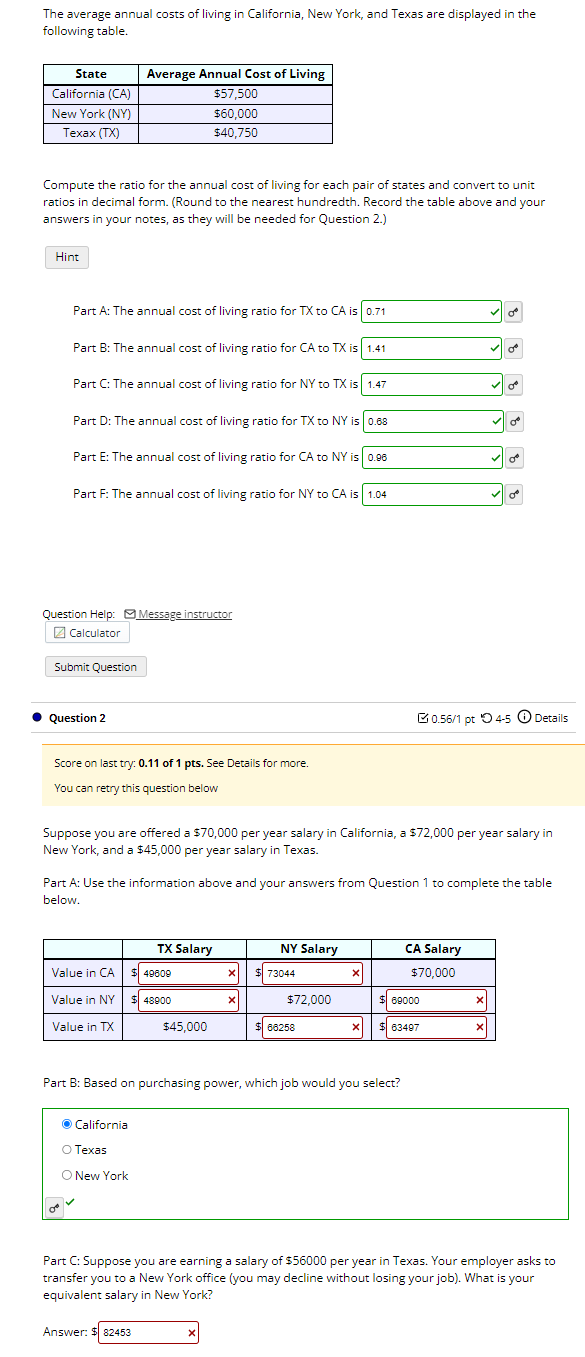Image resolution: width=585 pixels, height=1357 pixels.
Task: Click the answer key icon next to Part F
Action: (513, 493)
